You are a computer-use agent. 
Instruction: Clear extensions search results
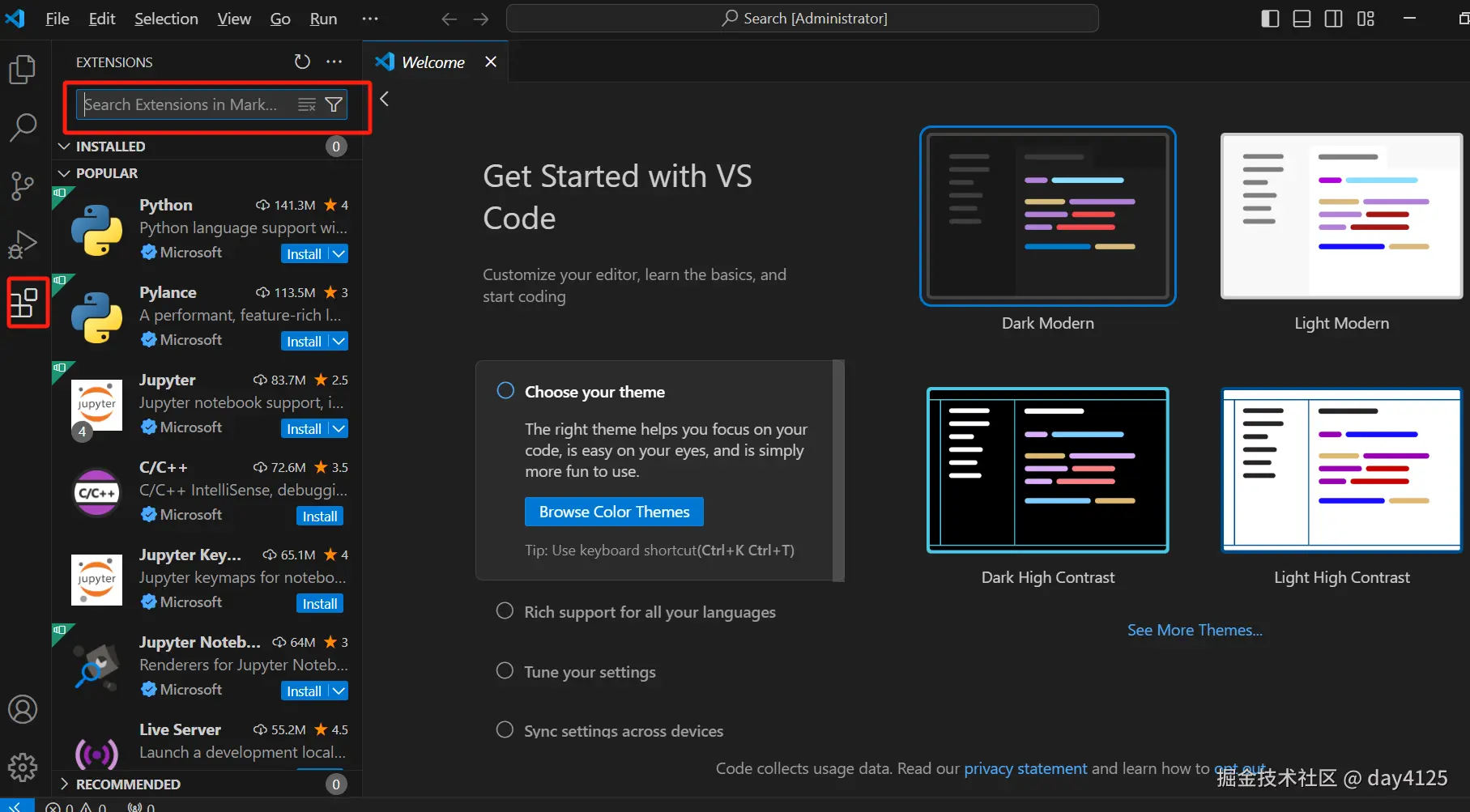point(306,104)
